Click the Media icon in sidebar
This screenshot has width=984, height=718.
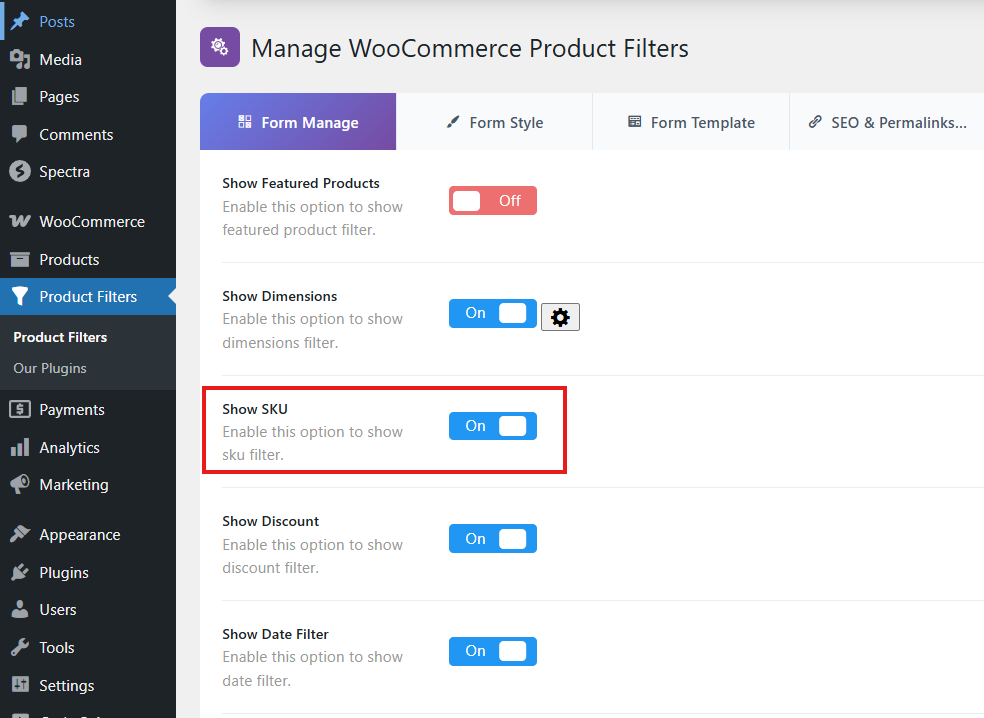click(20, 59)
